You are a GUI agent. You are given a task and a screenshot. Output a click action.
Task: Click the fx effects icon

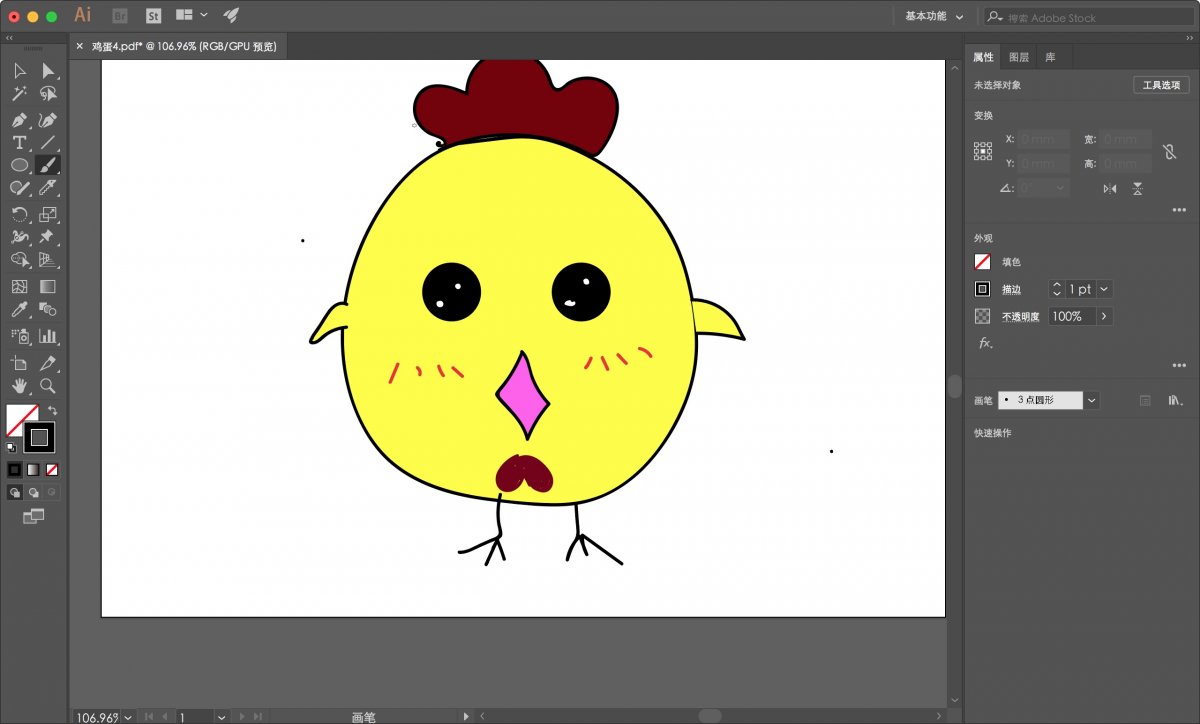pos(985,343)
